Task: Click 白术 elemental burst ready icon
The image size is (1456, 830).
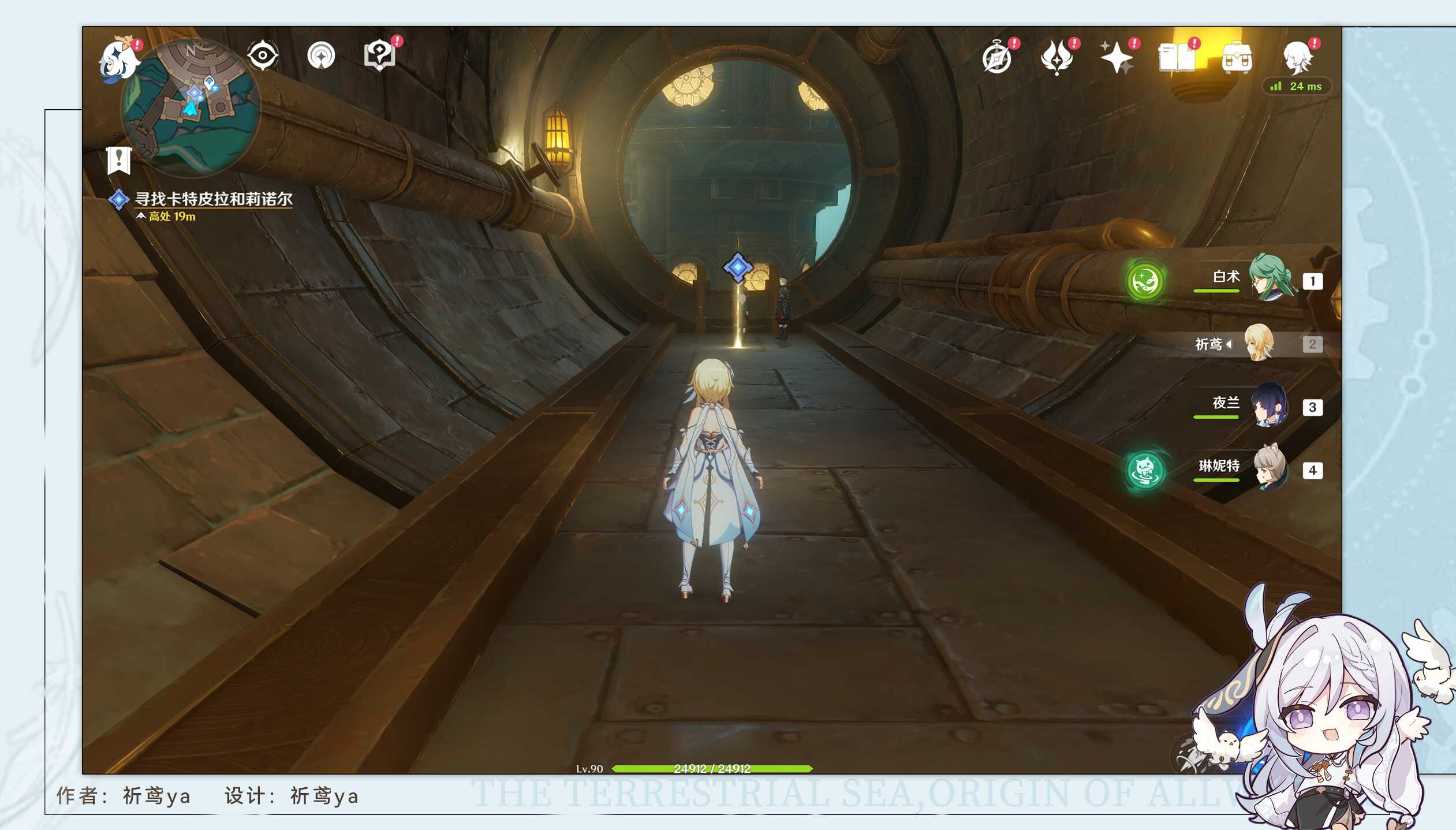Action: pos(1145,282)
